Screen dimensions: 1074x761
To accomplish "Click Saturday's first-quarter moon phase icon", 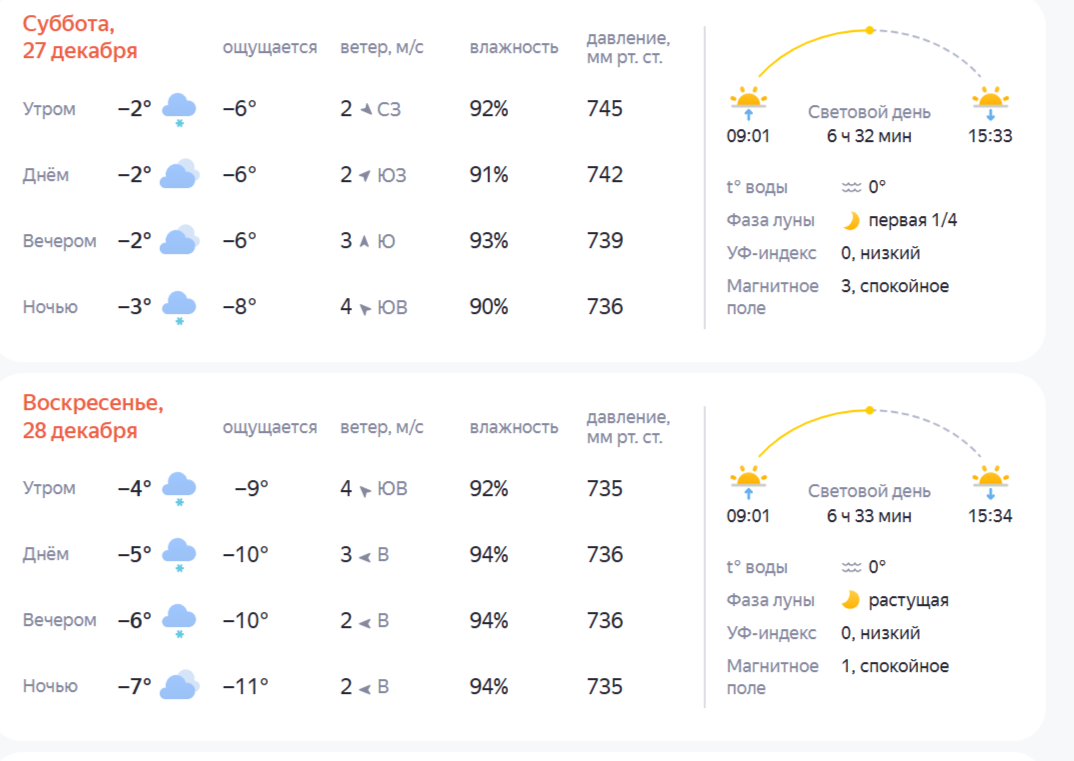I will pos(851,220).
